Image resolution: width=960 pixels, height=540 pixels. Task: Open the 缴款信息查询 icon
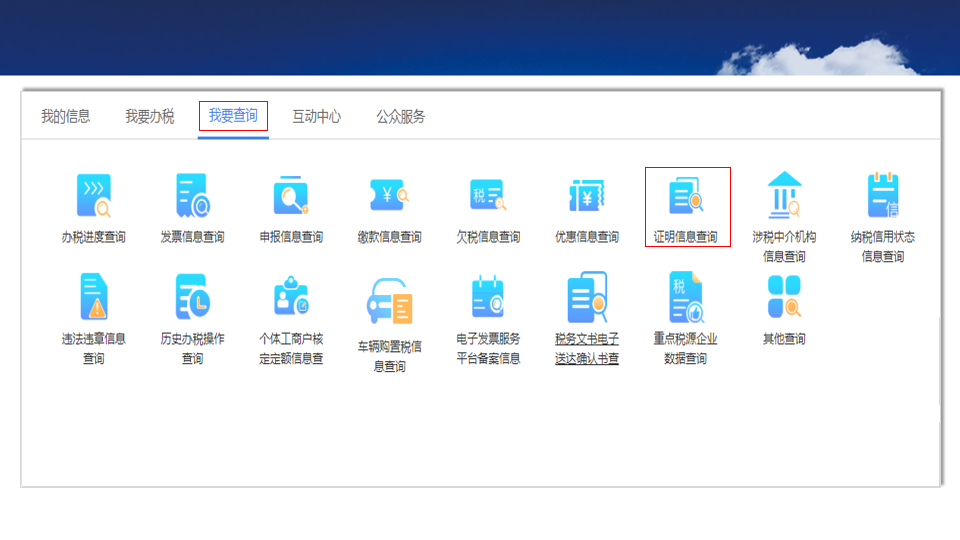[389, 195]
